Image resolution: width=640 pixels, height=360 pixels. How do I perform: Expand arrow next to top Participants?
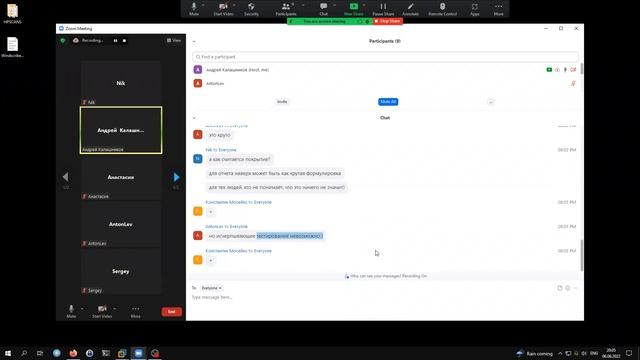pos(303,5)
